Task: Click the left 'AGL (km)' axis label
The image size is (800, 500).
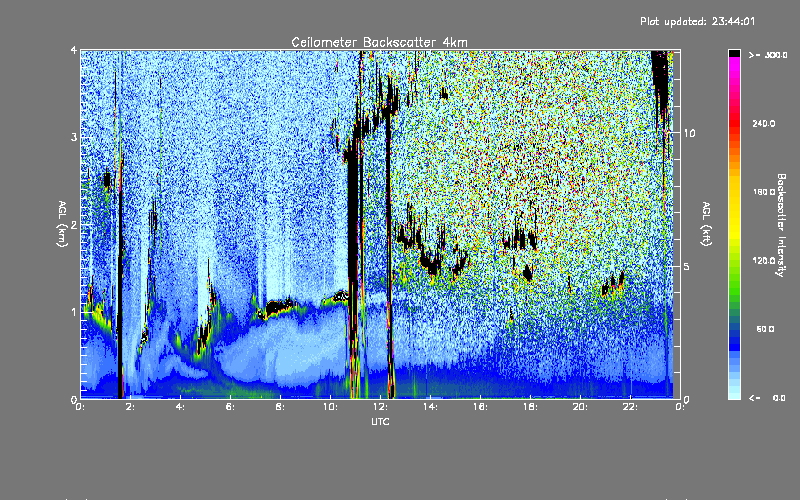Action: (62, 224)
